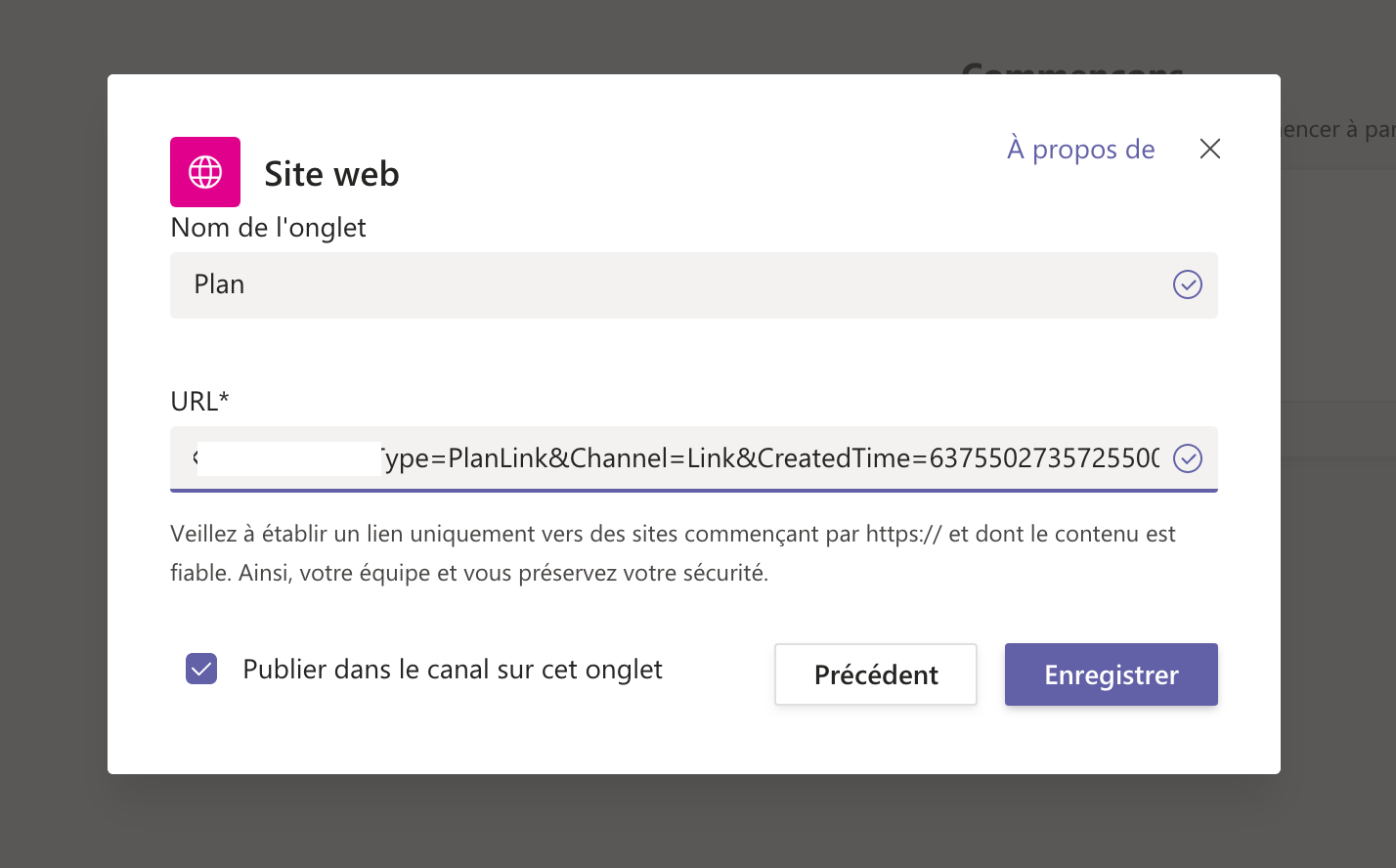Click the label text Publier dans le canal sur cet onglet
Image resolution: width=1396 pixels, height=868 pixels.
(x=452, y=670)
